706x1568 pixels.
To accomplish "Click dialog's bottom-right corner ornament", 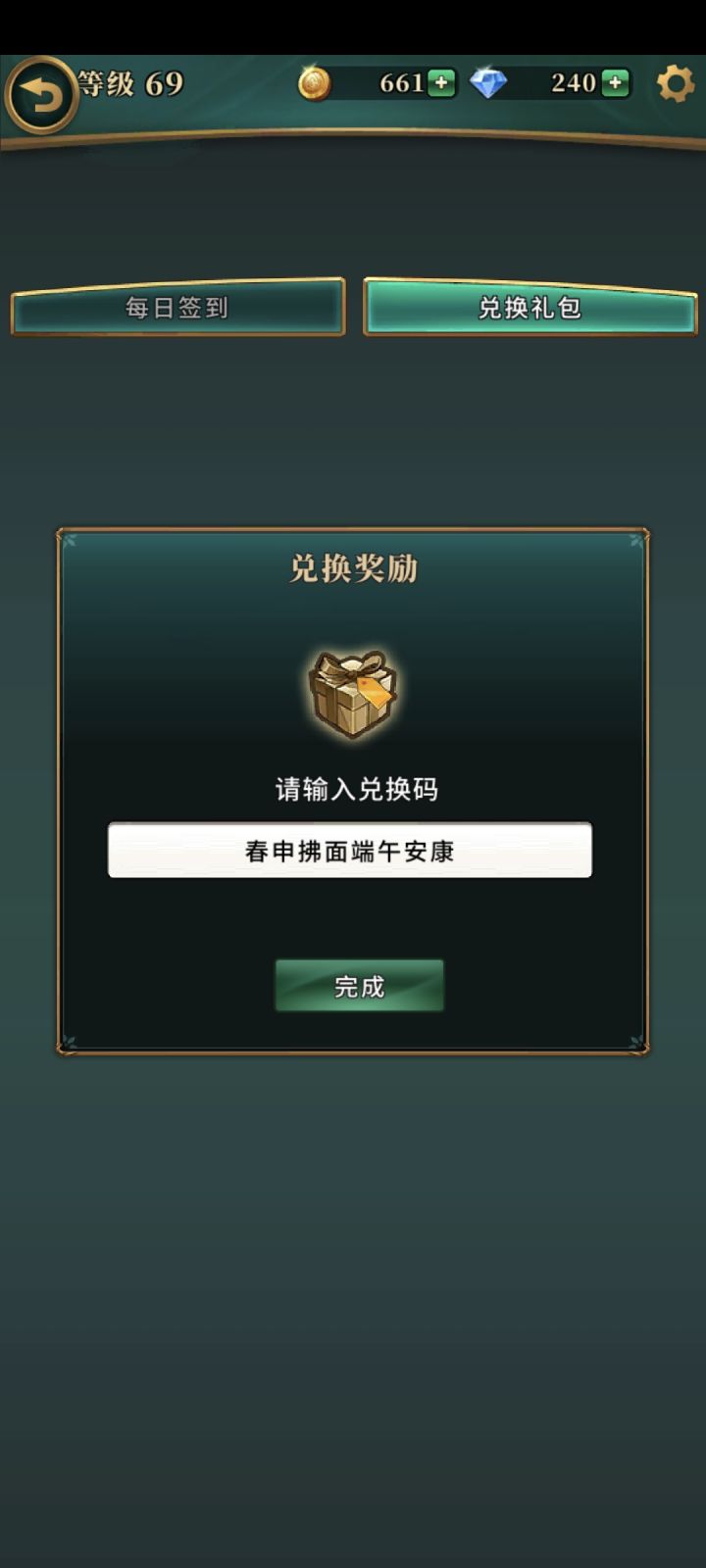I will (x=638, y=1044).
